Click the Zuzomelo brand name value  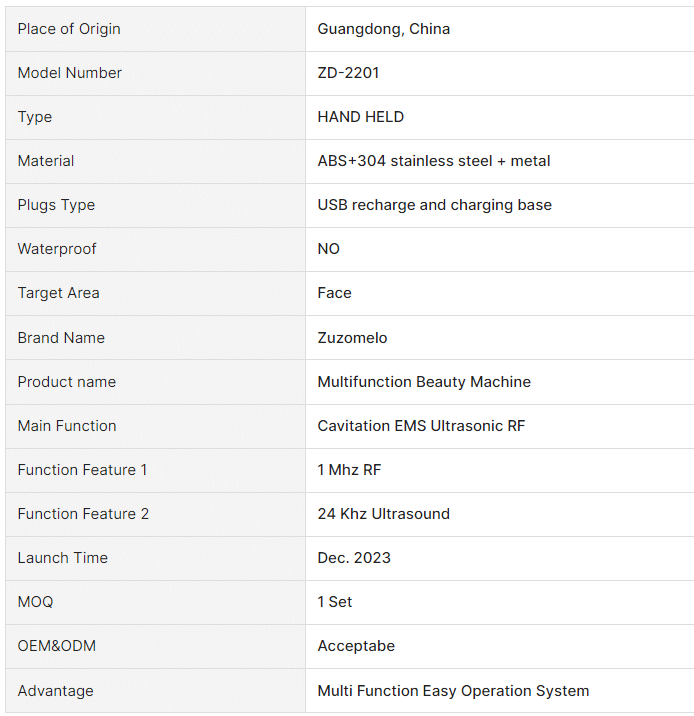(352, 338)
